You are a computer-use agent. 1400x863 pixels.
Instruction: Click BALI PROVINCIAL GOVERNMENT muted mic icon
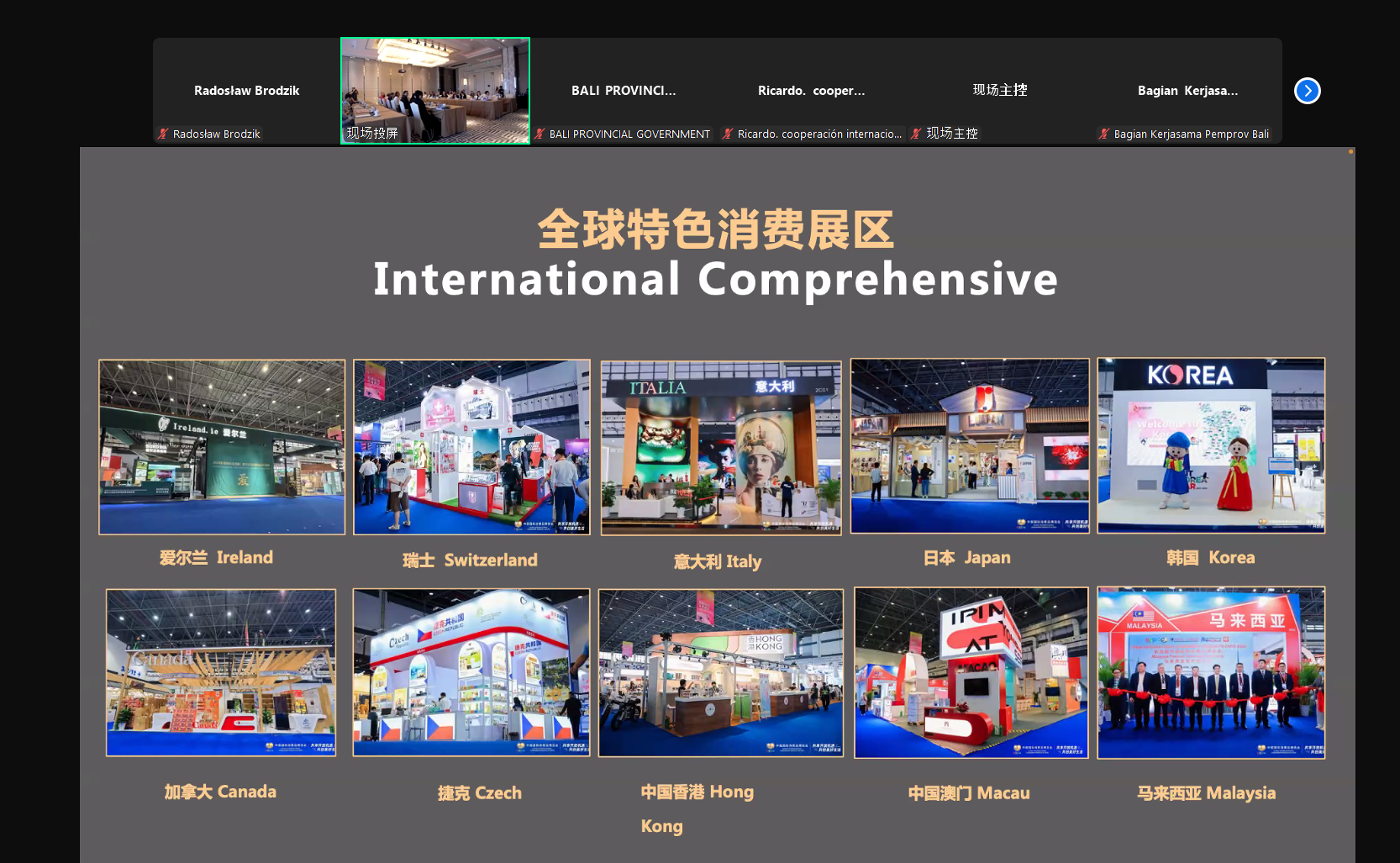(x=540, y=134)
